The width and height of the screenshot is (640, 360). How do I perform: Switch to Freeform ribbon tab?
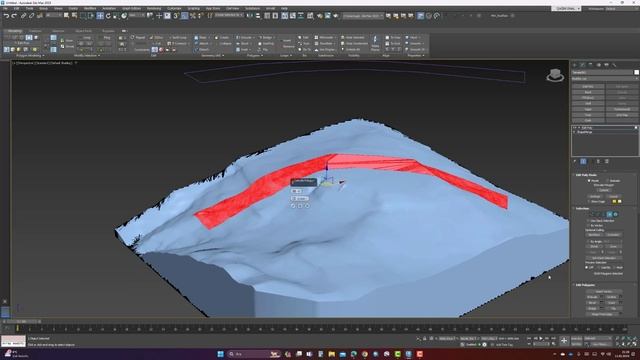pos(35,31)
